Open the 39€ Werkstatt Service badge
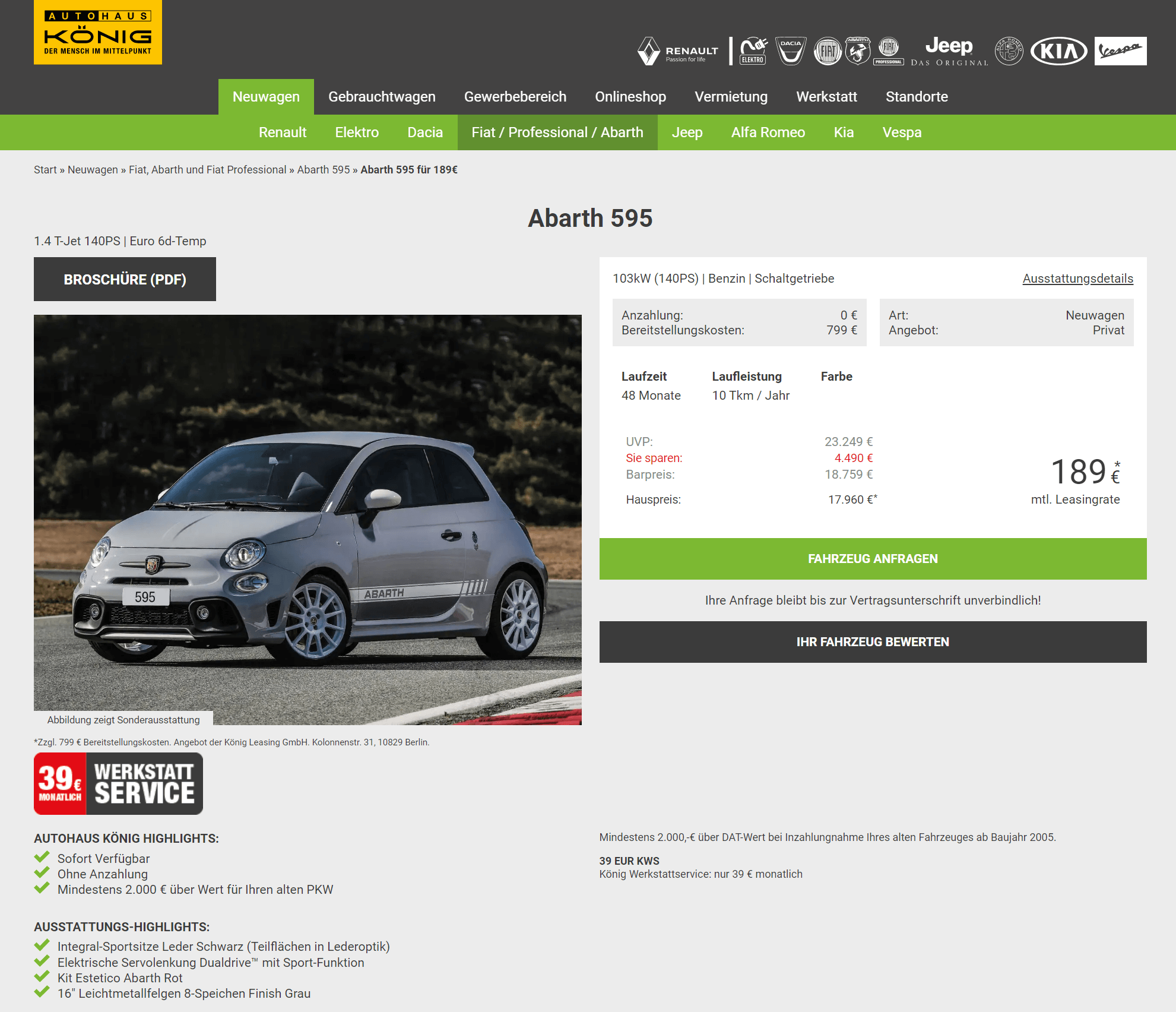Image resolution: width=1176 pixels, height=1012 pixels. coord(118,783)
